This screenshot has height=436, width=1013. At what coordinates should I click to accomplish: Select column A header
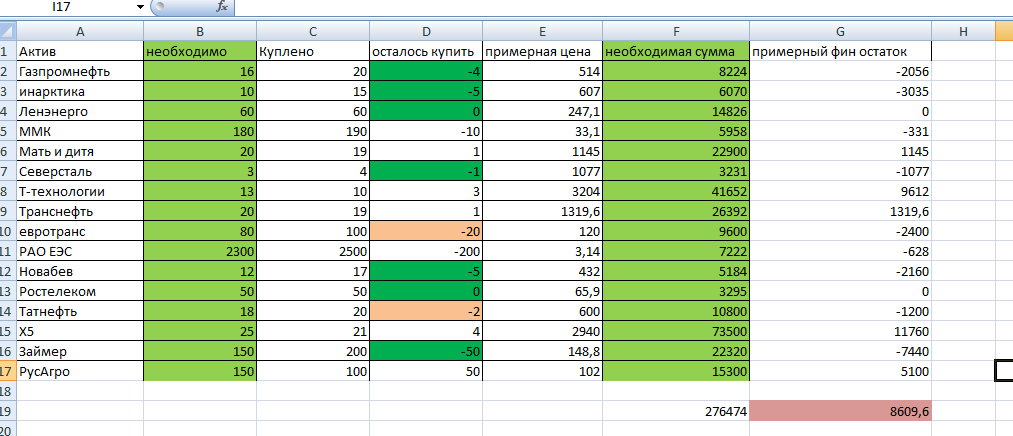pos(79,31)
